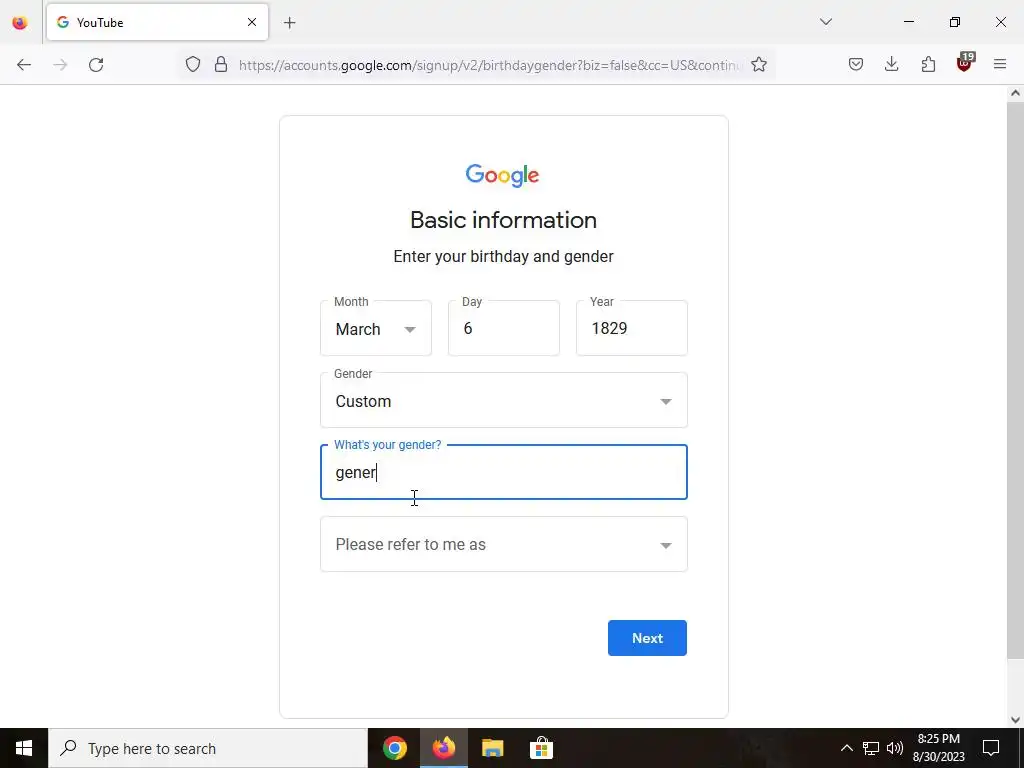Click the browser back arrow
The height and width of the screenshot is (768, 1024).
(24, 65)
